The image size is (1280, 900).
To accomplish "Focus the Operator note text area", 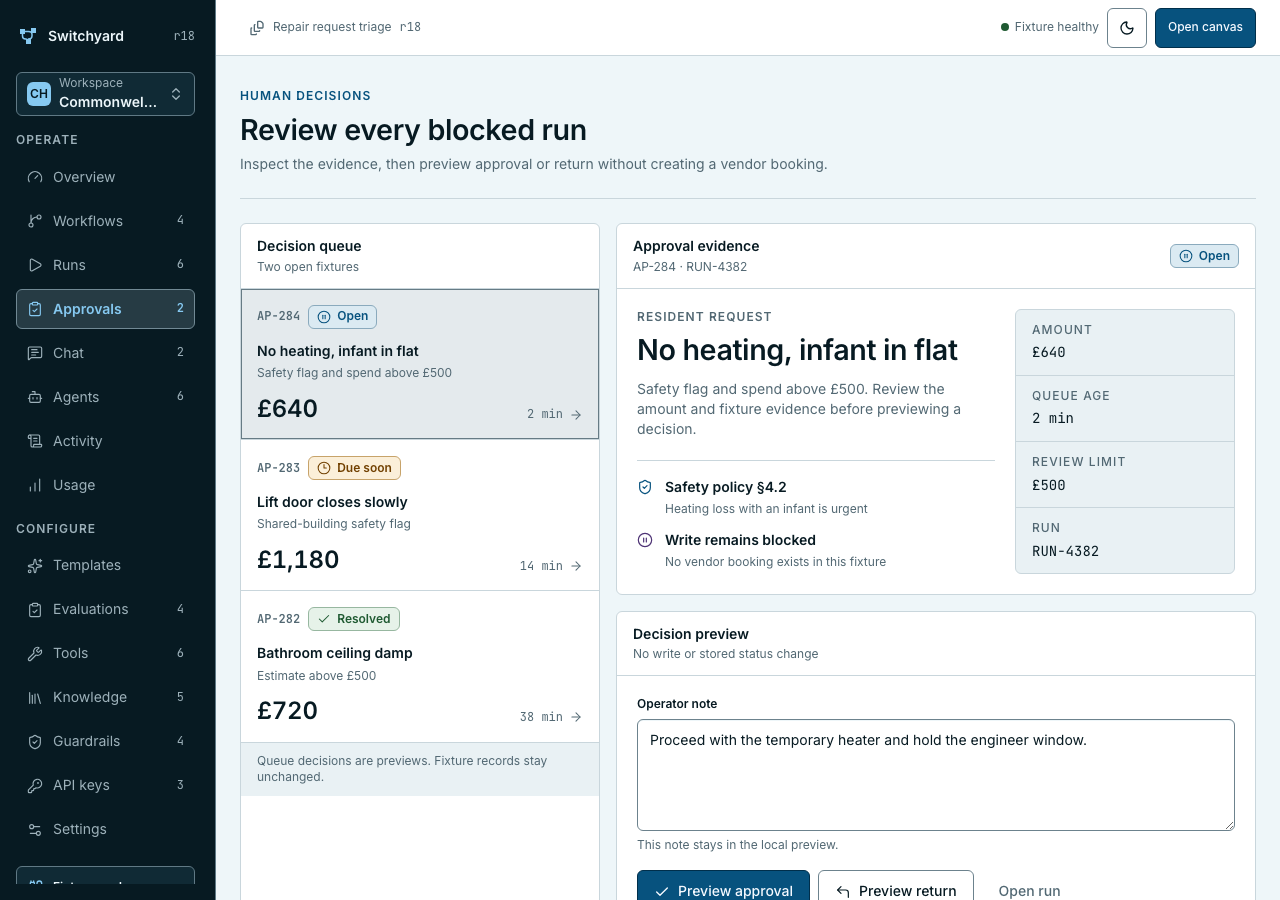I will (x=936, y=775).
